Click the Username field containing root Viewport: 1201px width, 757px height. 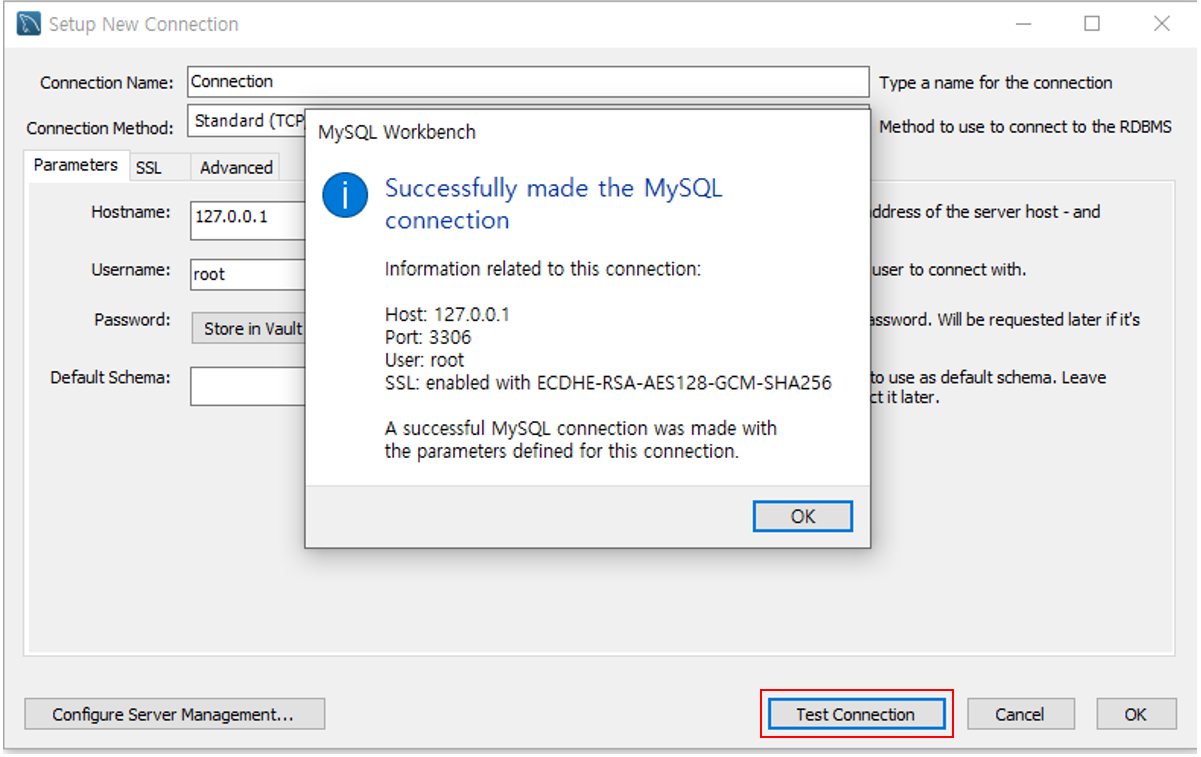pyautogui.click(x=245, y=274)
